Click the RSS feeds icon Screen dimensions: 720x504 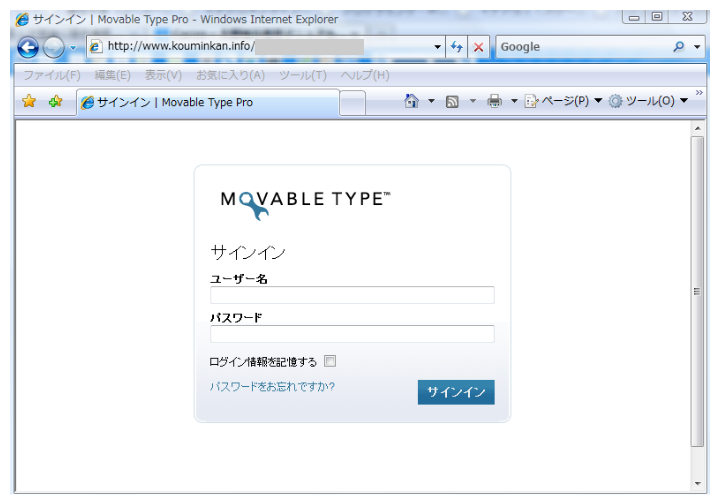click(x=452, y=101)
